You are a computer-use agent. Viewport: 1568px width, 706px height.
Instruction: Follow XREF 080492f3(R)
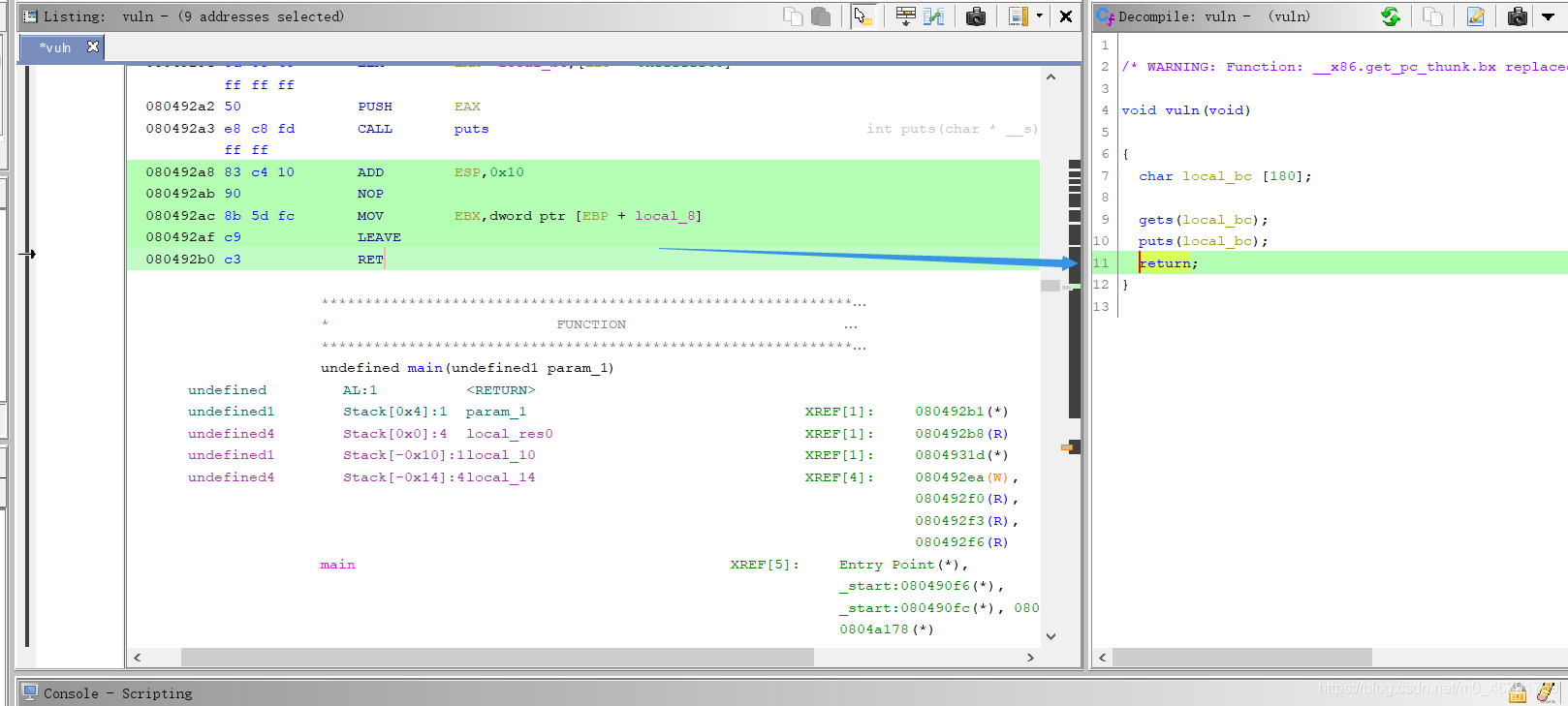point(961,521)
